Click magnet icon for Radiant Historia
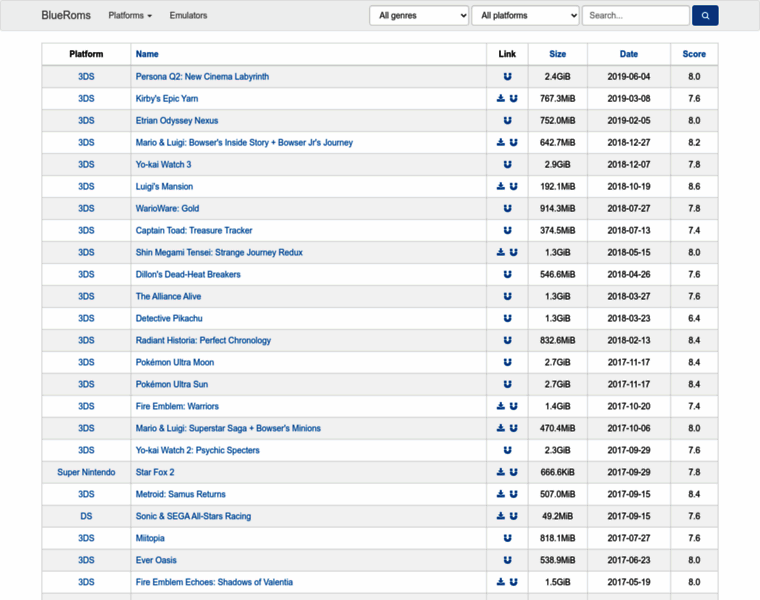This screenshot has height=600, width=760. [x=507, y=340]
